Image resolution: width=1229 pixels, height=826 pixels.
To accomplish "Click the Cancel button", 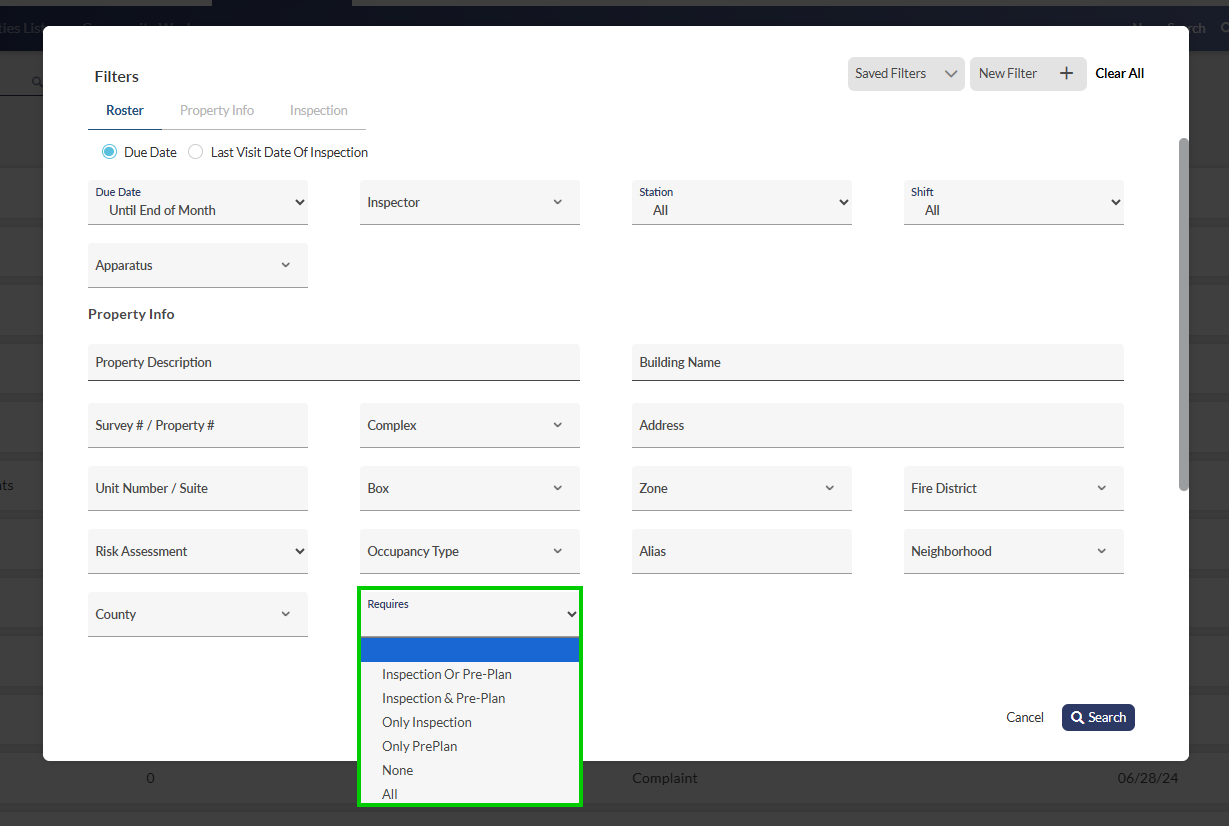I will coord(1024,717).
